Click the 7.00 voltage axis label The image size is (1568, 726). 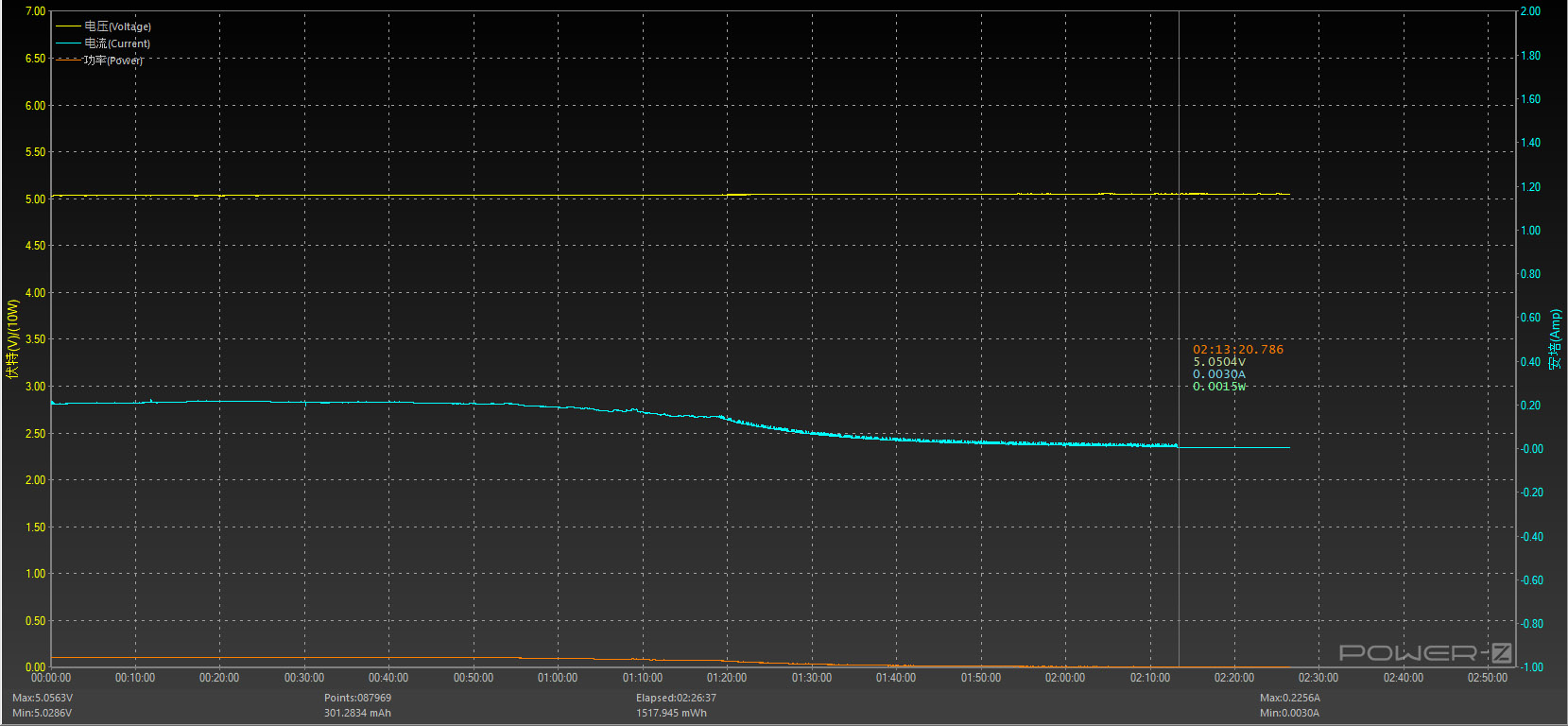[x=35, y=11]
